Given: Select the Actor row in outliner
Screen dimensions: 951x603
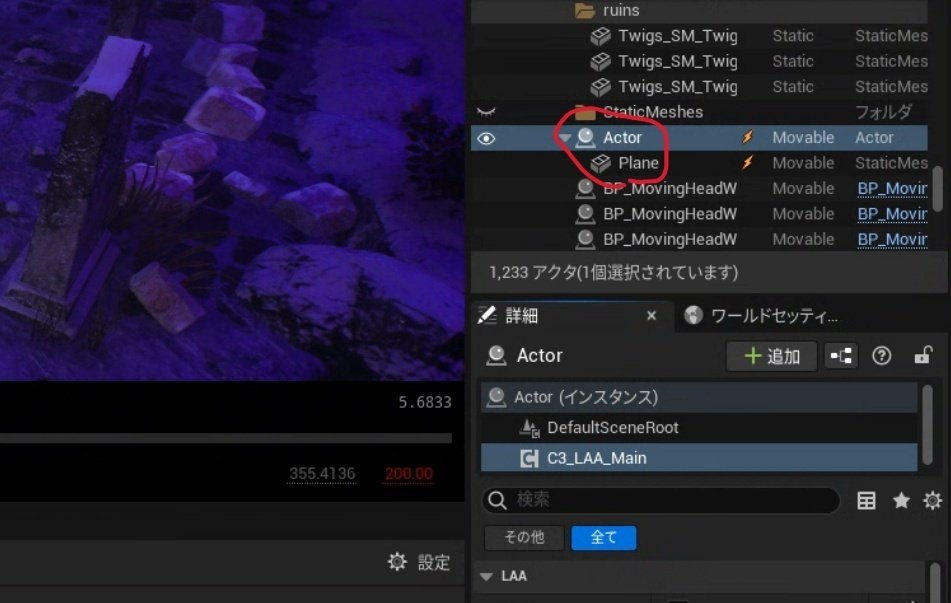Looking at the screenshot, I should [699, 138].
